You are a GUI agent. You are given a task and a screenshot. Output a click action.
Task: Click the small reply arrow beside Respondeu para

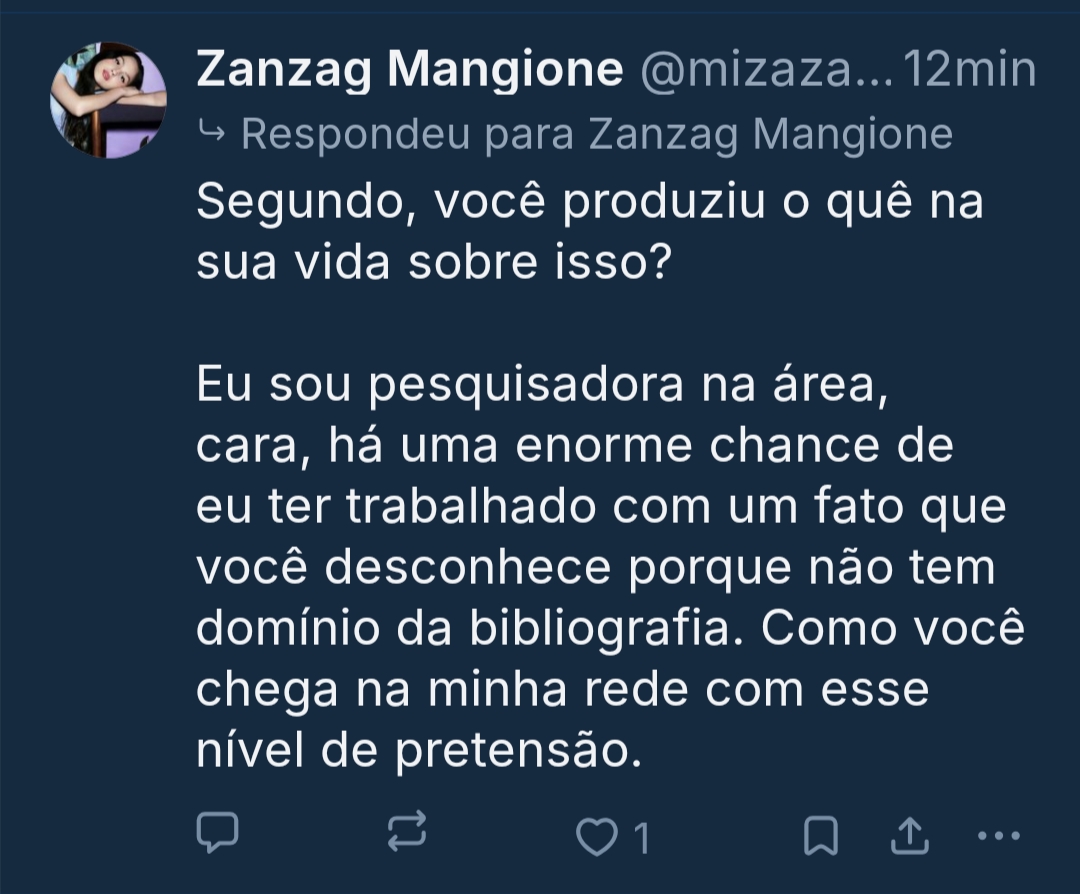(x=212, y=131)
